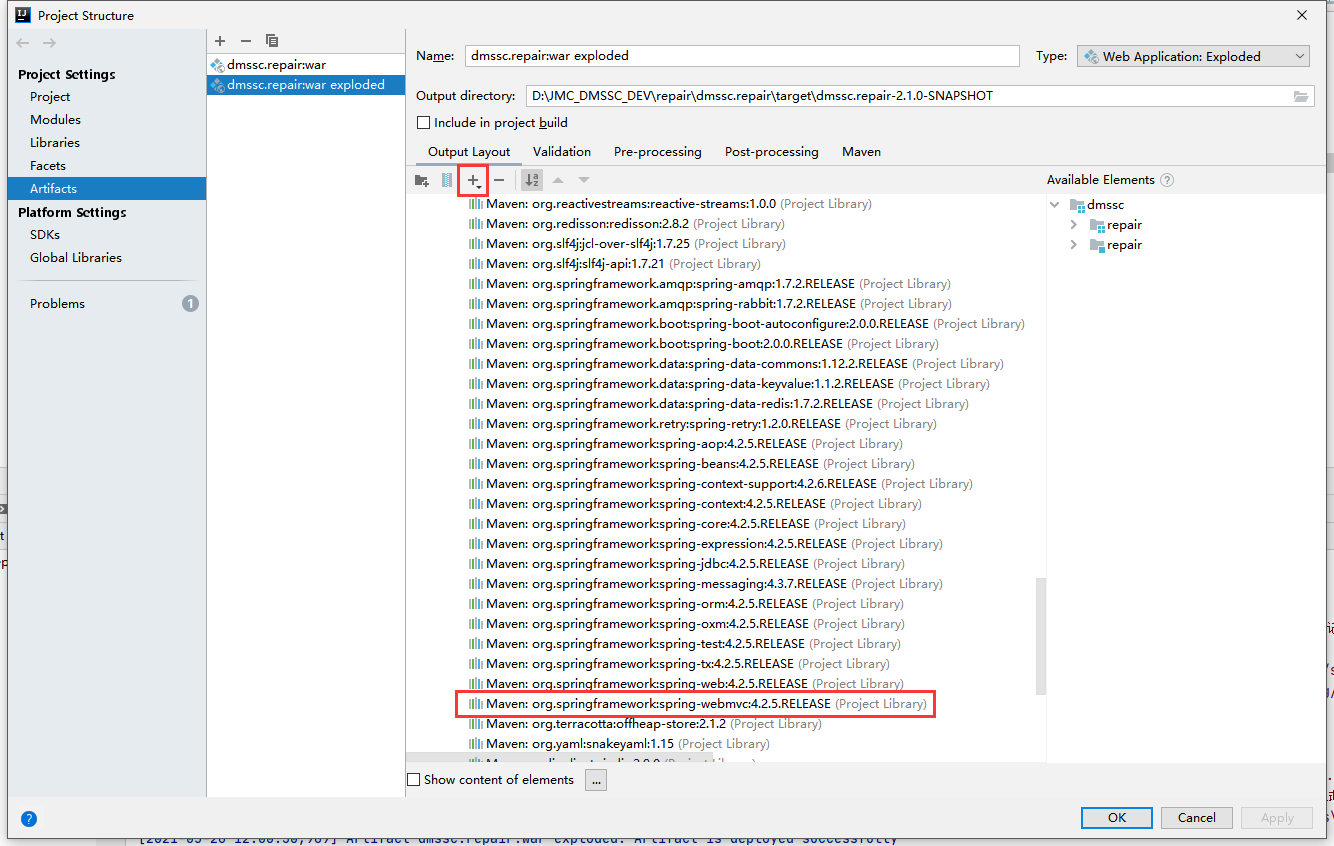The width and height of the screenshot is (1334, 846).
Task: Click the Apply button
Action: click(1277, 818)
